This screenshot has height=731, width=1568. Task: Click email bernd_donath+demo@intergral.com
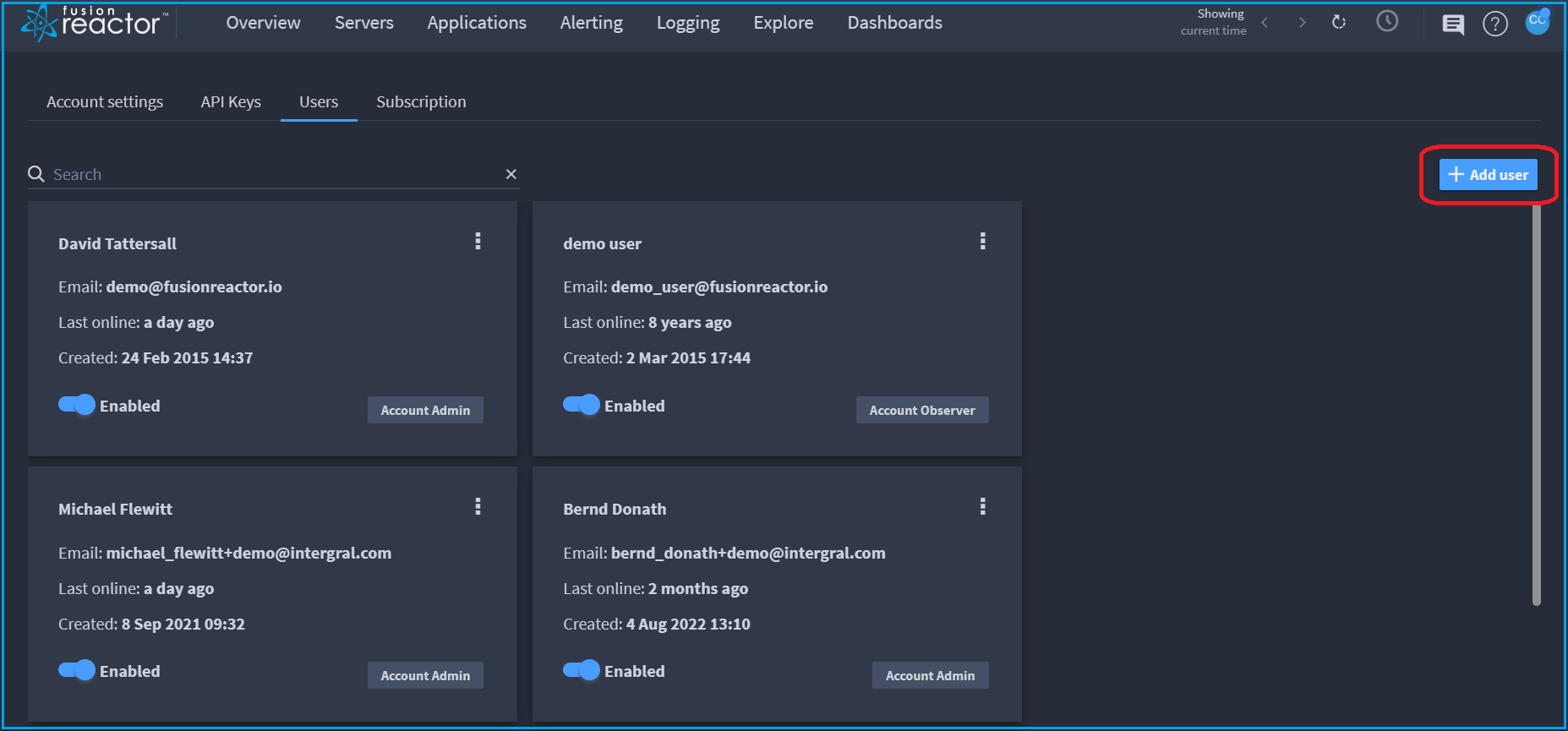pyautogui.click(x=748, y=553)
